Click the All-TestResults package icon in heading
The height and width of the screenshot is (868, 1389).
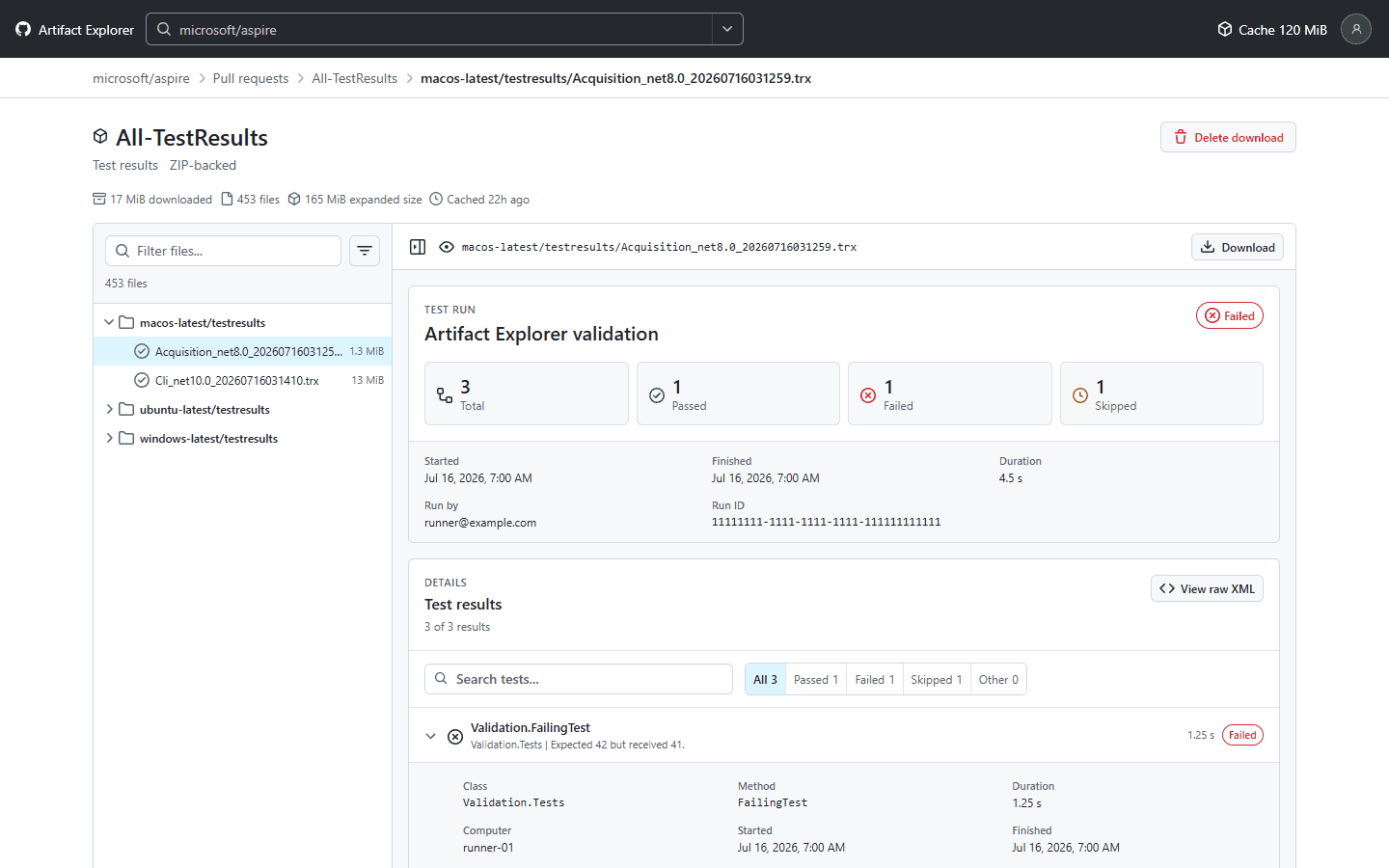pyautogui.click(x=100, y=136)
